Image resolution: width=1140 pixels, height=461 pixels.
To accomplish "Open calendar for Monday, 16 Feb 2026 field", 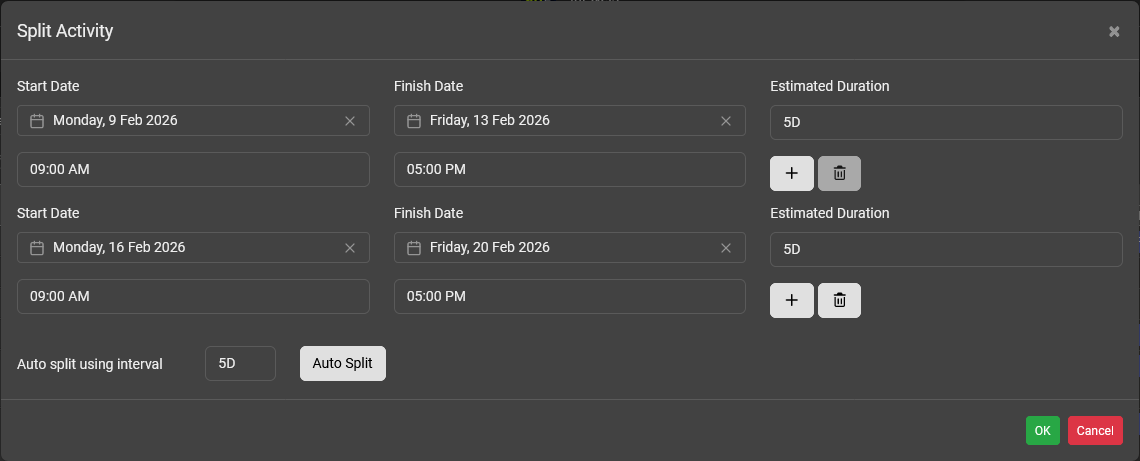I will pyautogui.click(x=37, y=248).
